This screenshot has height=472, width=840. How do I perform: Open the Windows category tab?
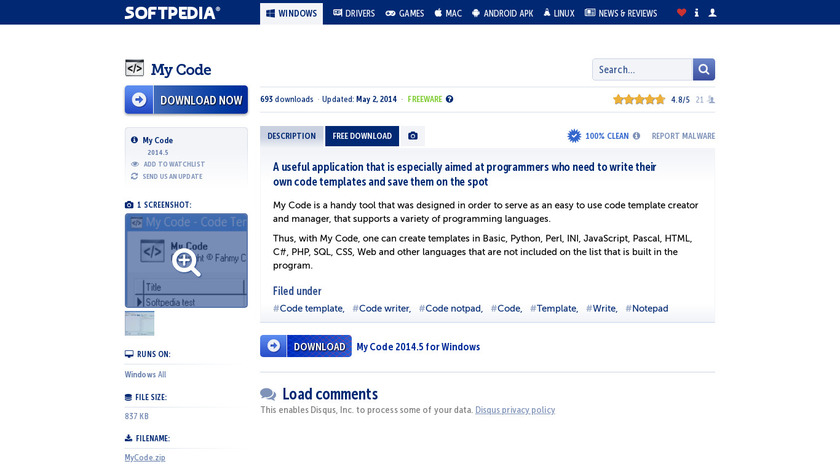point(291,13)
